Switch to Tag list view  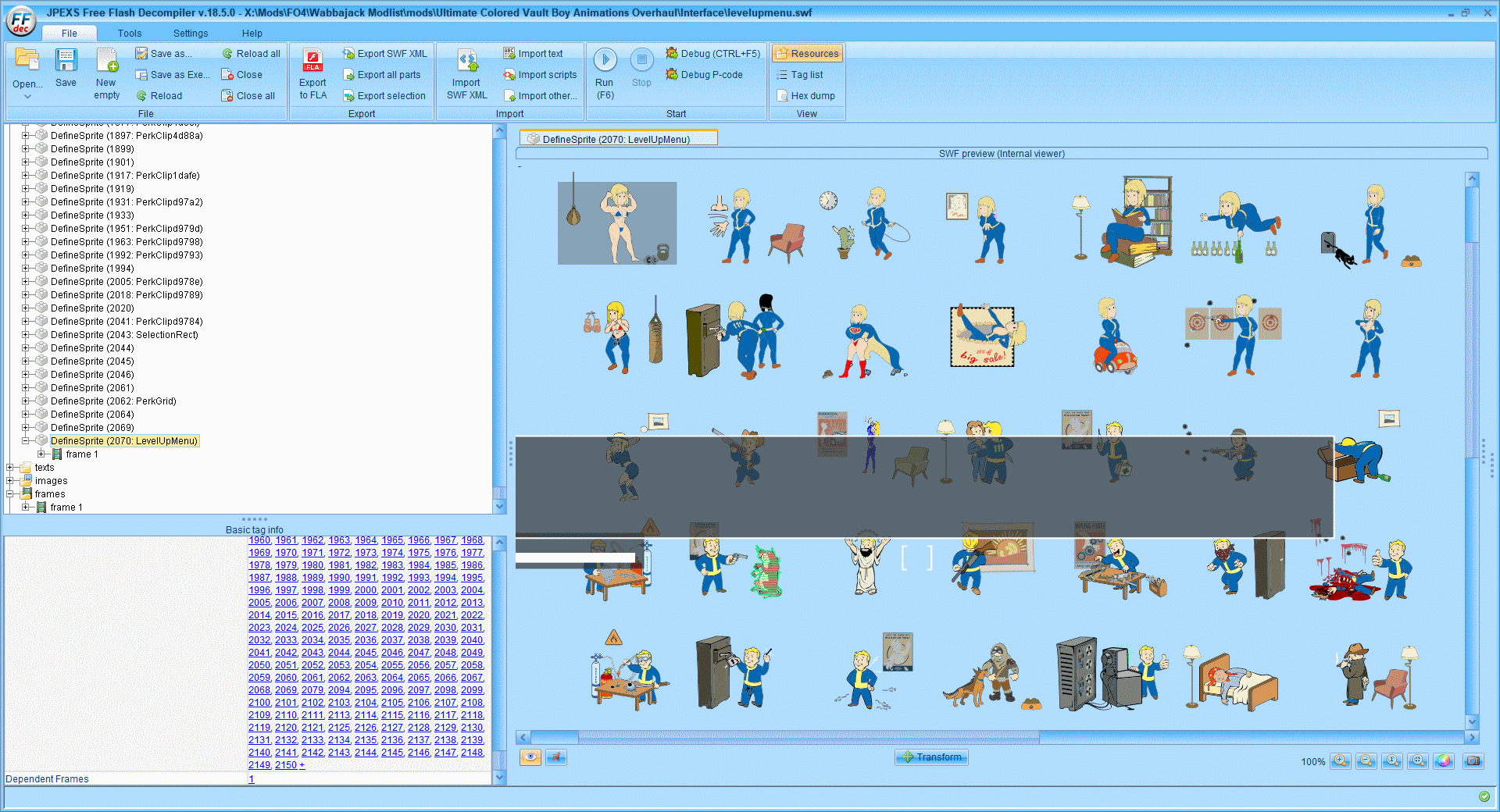click(x=800, y=75)
